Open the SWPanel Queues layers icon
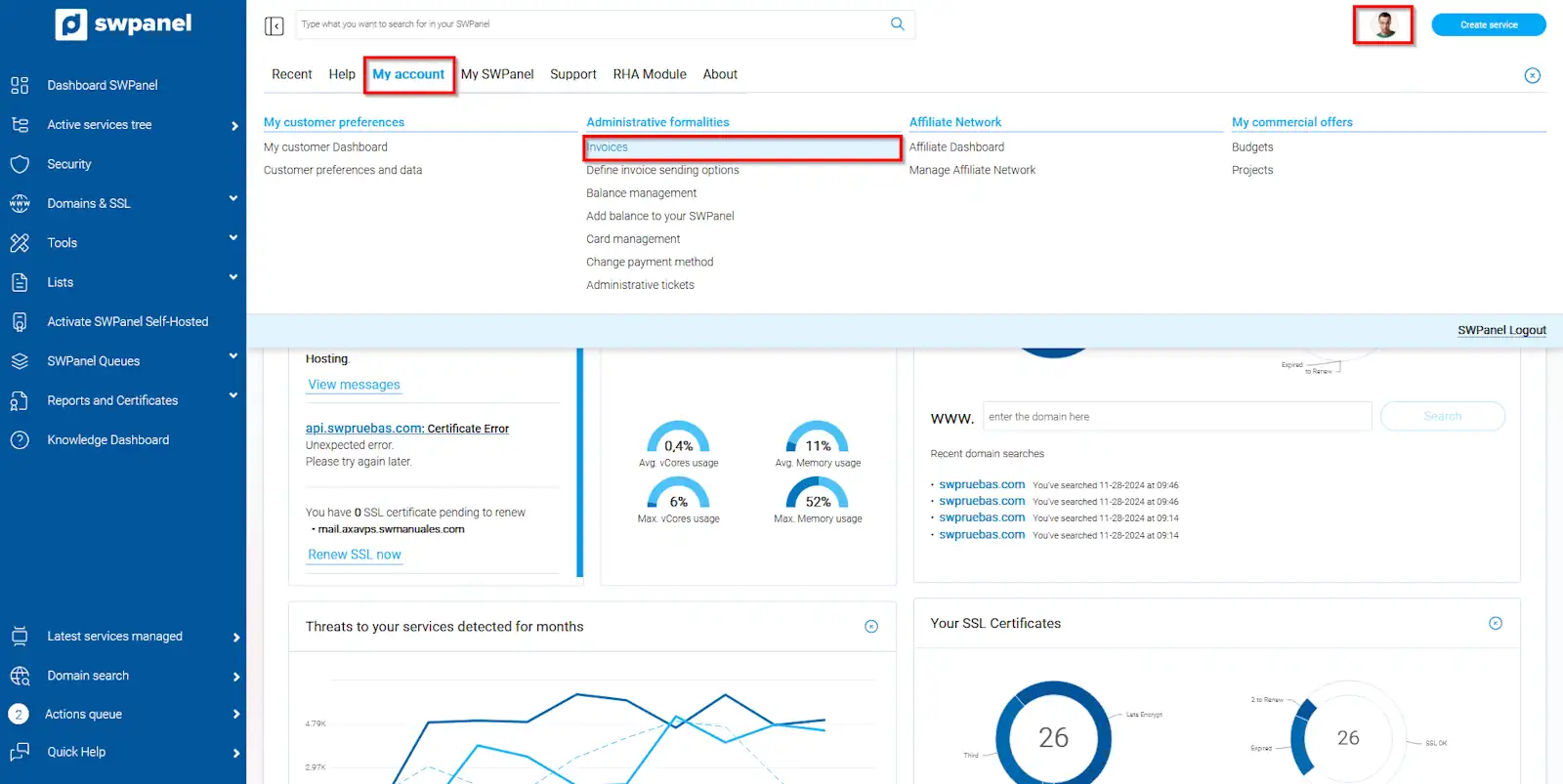Viewport: 1563px width, 784px height. [x=20, y=361]
